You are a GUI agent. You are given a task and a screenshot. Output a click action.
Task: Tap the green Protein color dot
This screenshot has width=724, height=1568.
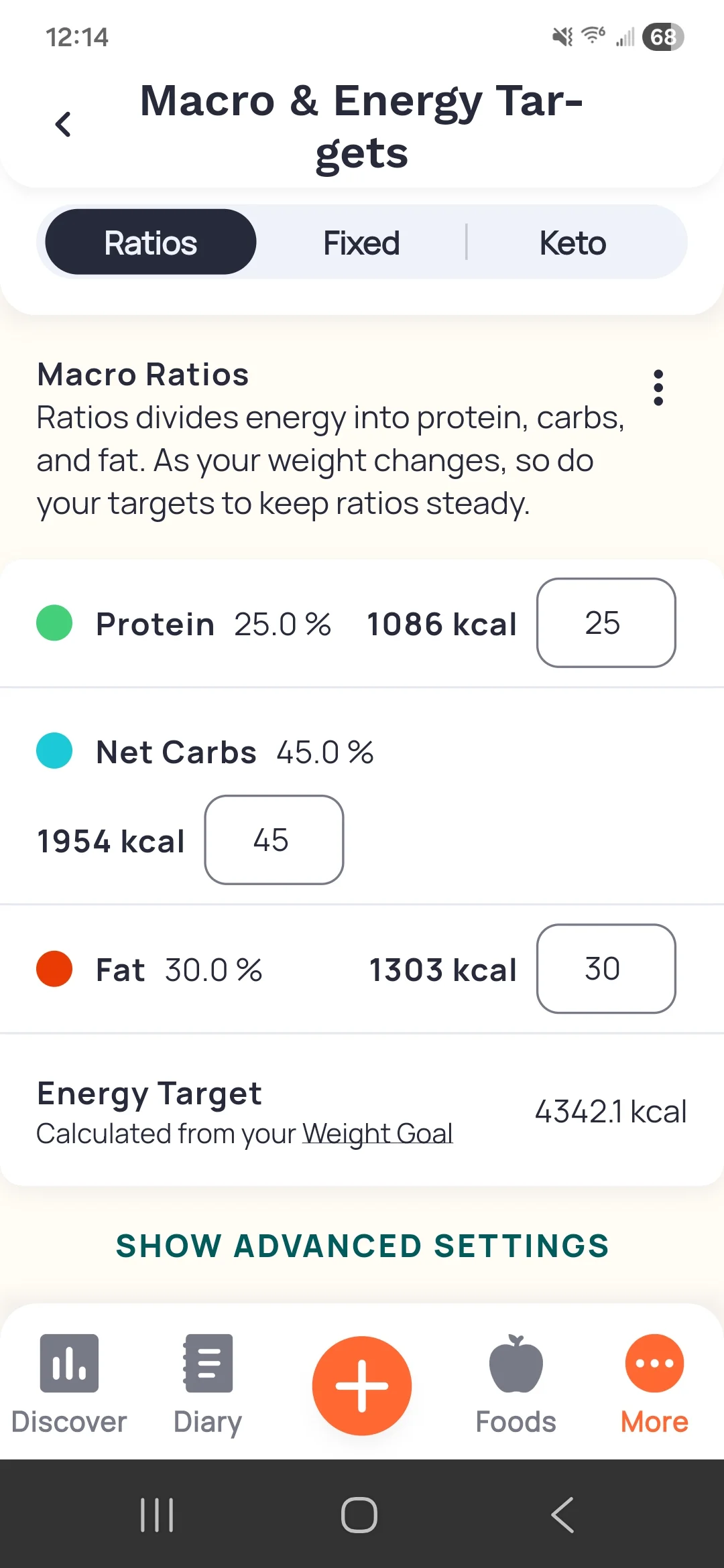54,623
